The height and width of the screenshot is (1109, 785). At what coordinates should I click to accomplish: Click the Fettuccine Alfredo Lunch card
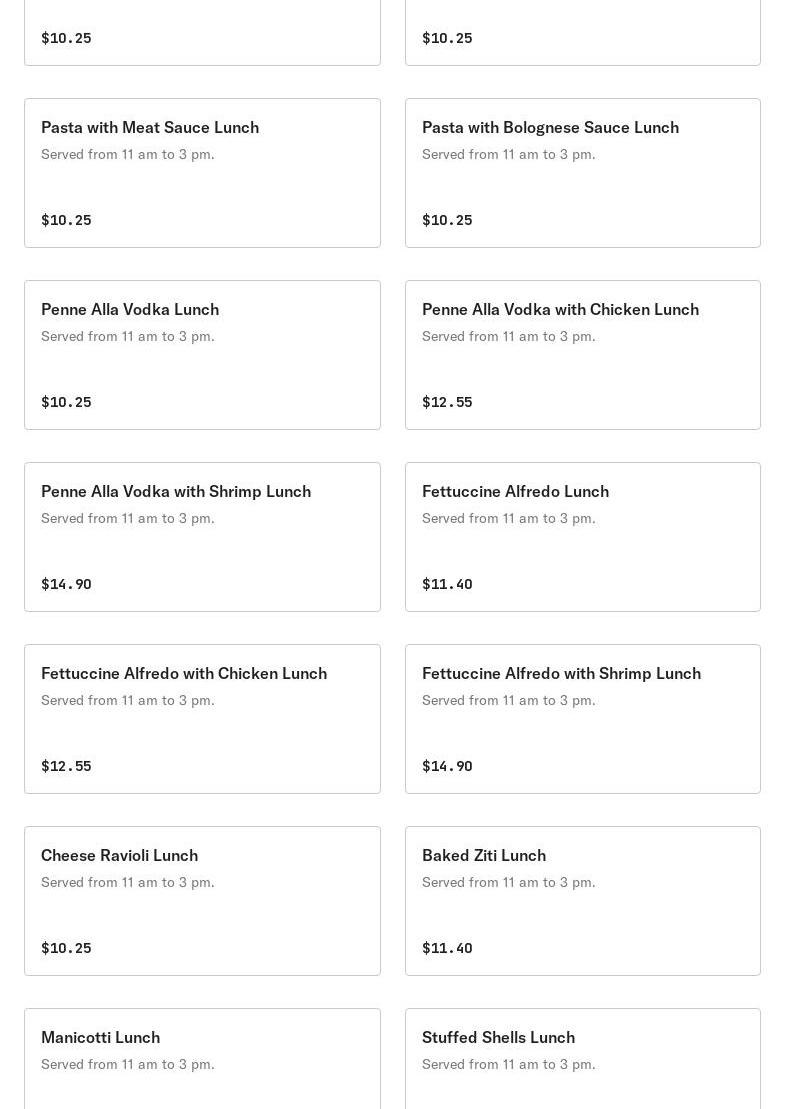pos(515,492)
